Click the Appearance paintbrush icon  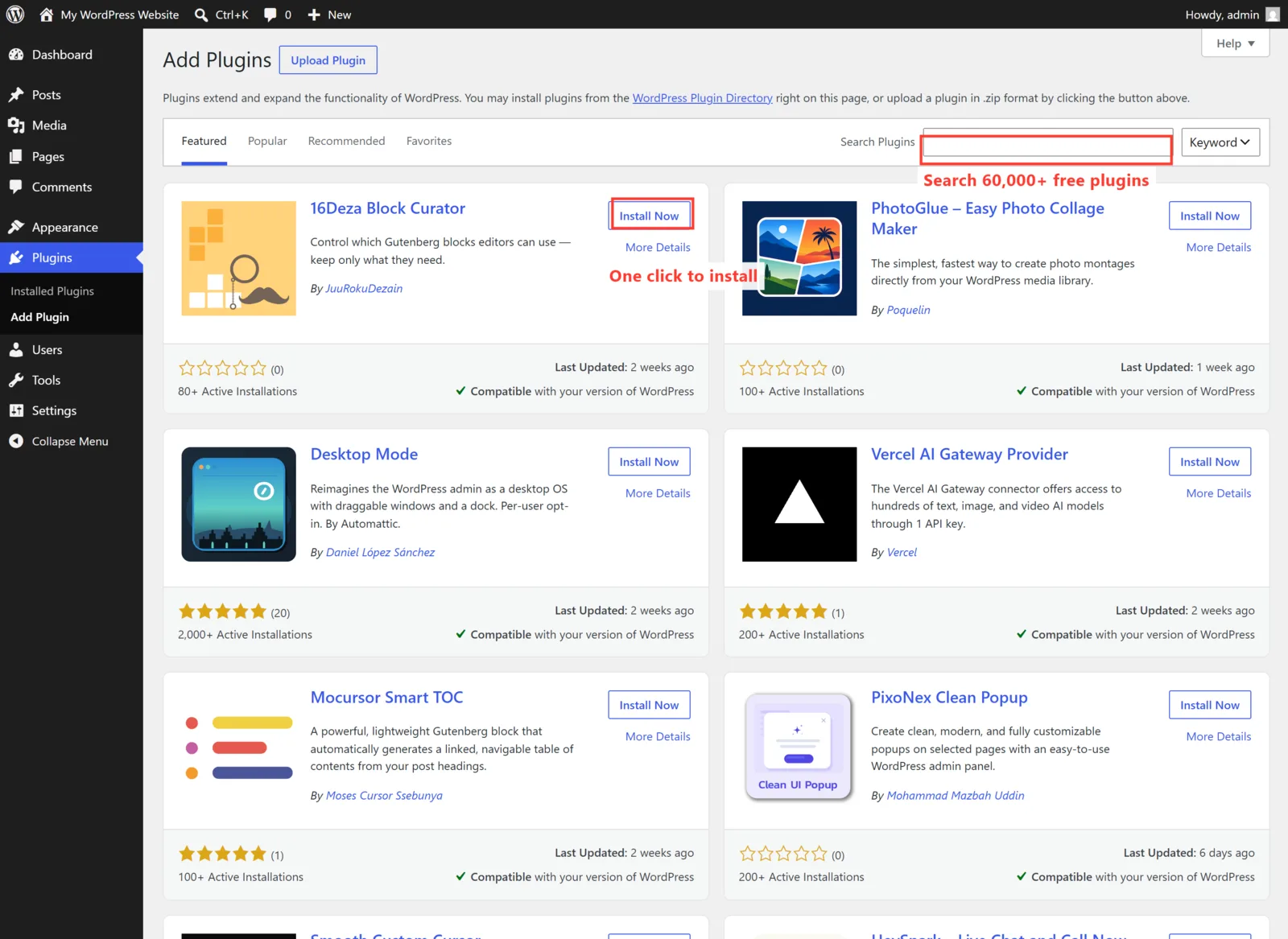[x=16, y=227]
